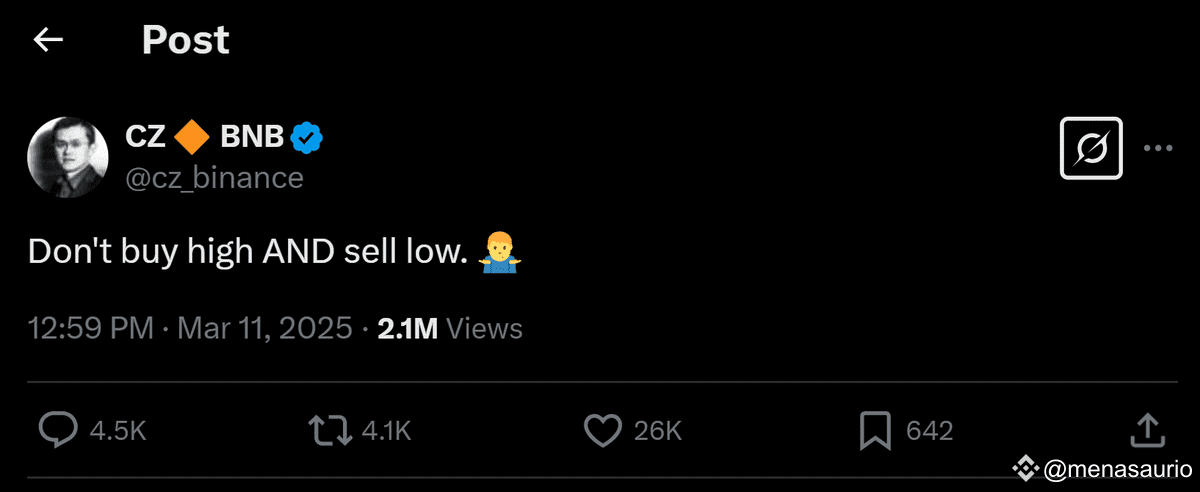Click the 4.1K reposts count
Viewport: 1200px width, 492px height.
click(x=385, y=431)
